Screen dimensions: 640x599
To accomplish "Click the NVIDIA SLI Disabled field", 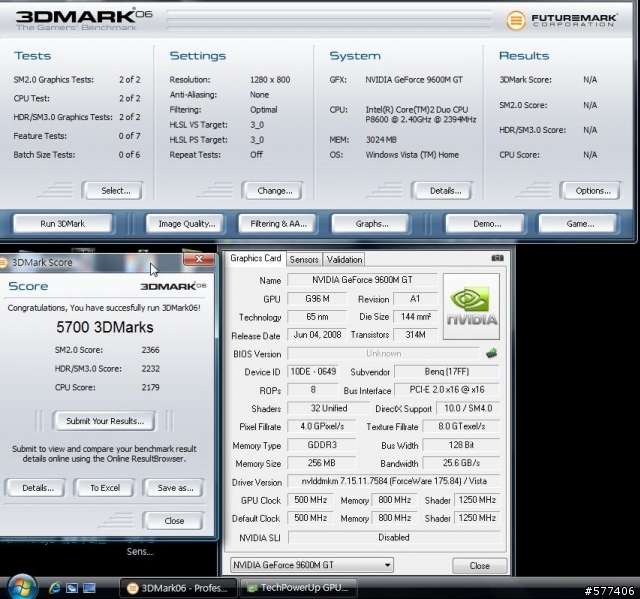I will (x=394, y=537).
